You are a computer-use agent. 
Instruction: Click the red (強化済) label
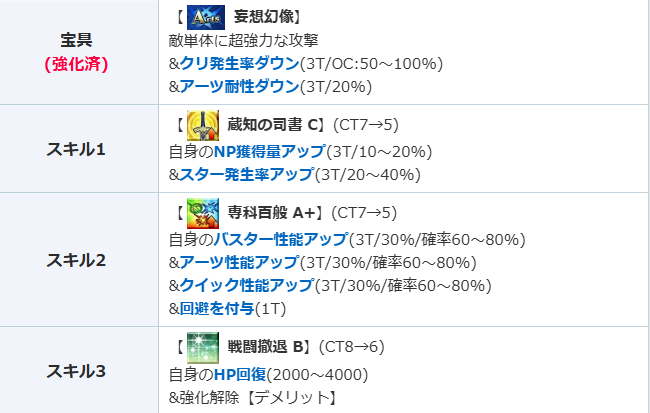pos(76,64)
